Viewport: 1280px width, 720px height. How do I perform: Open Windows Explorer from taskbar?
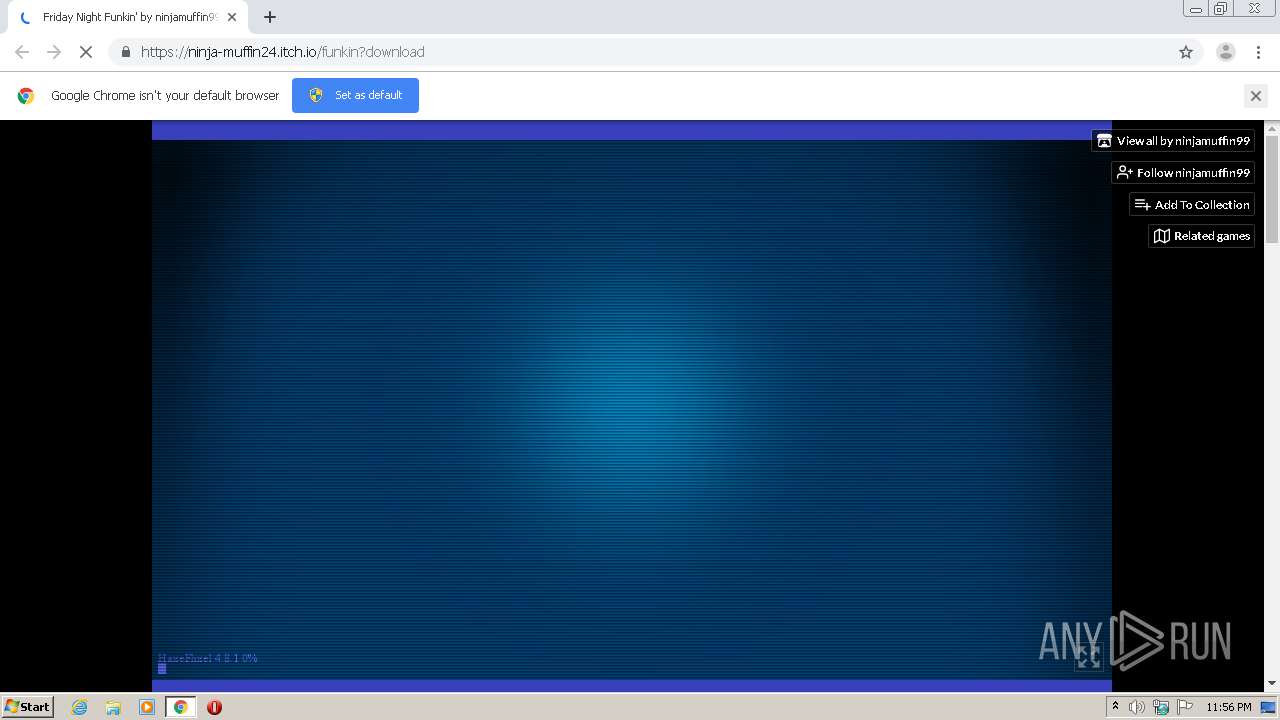(x=113, y=707)
